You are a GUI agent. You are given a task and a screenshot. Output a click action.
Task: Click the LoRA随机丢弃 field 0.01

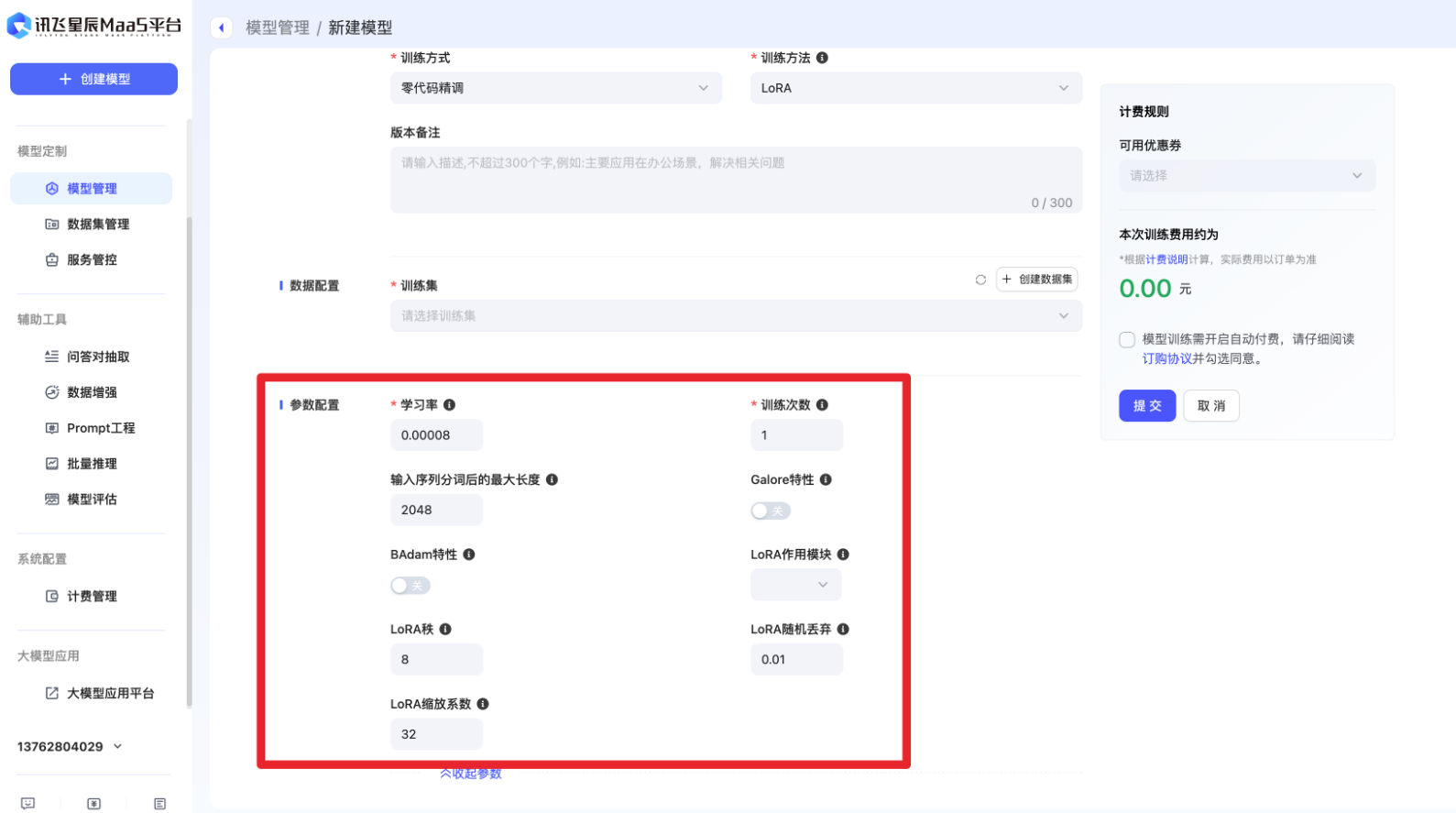796,659
